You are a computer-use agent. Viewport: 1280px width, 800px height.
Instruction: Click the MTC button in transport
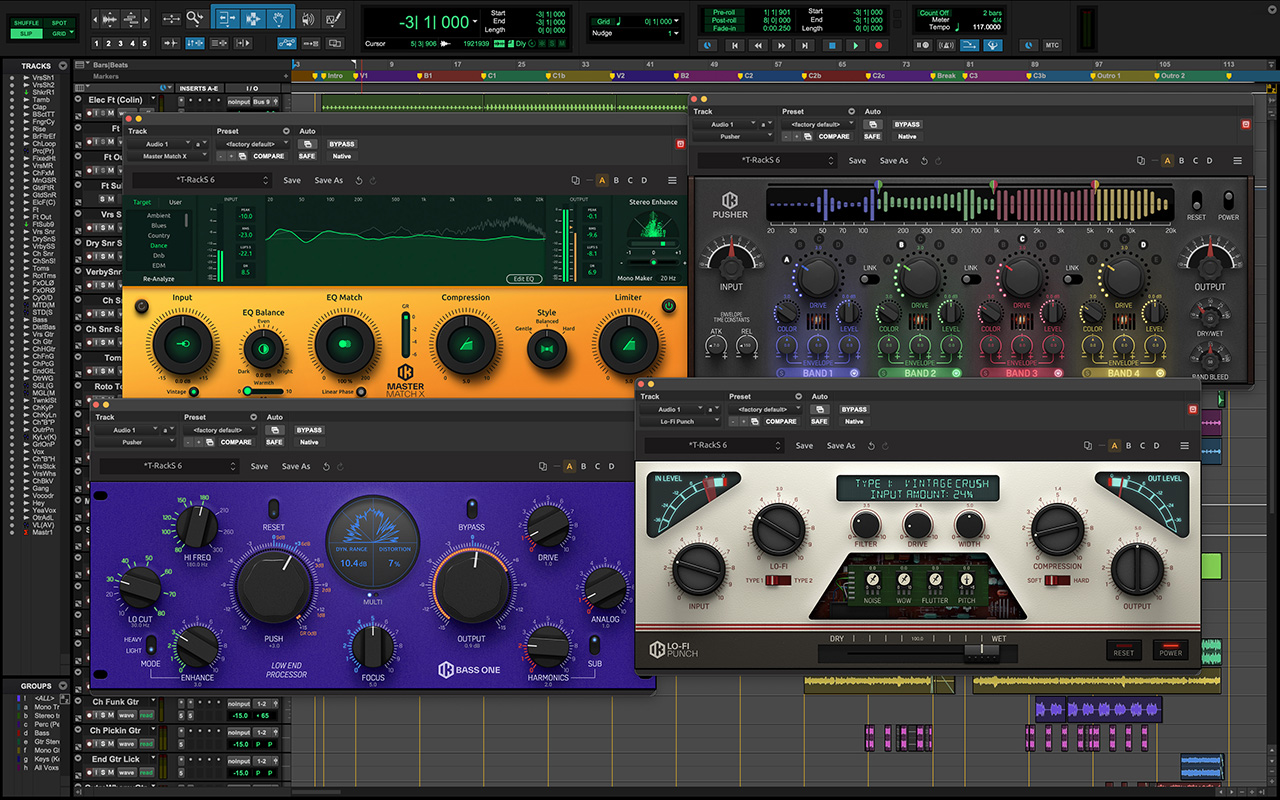(x=1052, y=45)
